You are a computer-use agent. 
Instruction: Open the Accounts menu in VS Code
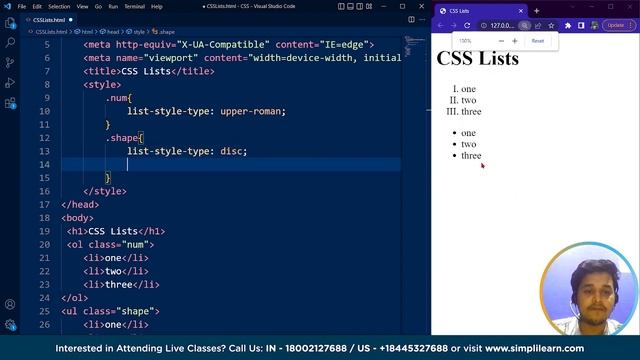point(10,304)
